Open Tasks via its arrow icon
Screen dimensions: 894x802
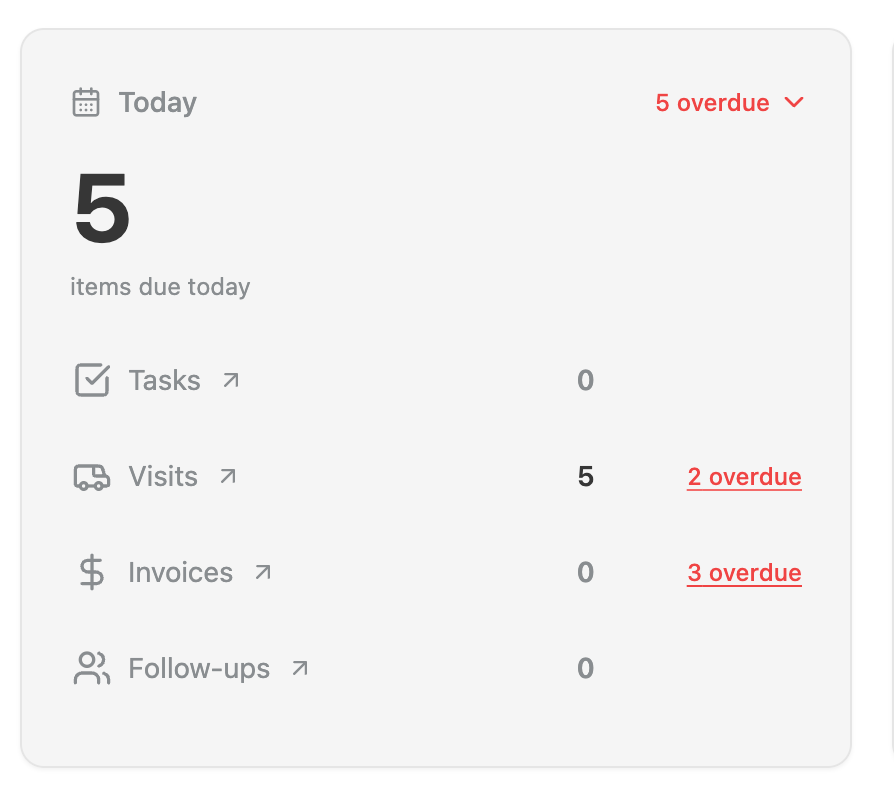tap(231, 380)
